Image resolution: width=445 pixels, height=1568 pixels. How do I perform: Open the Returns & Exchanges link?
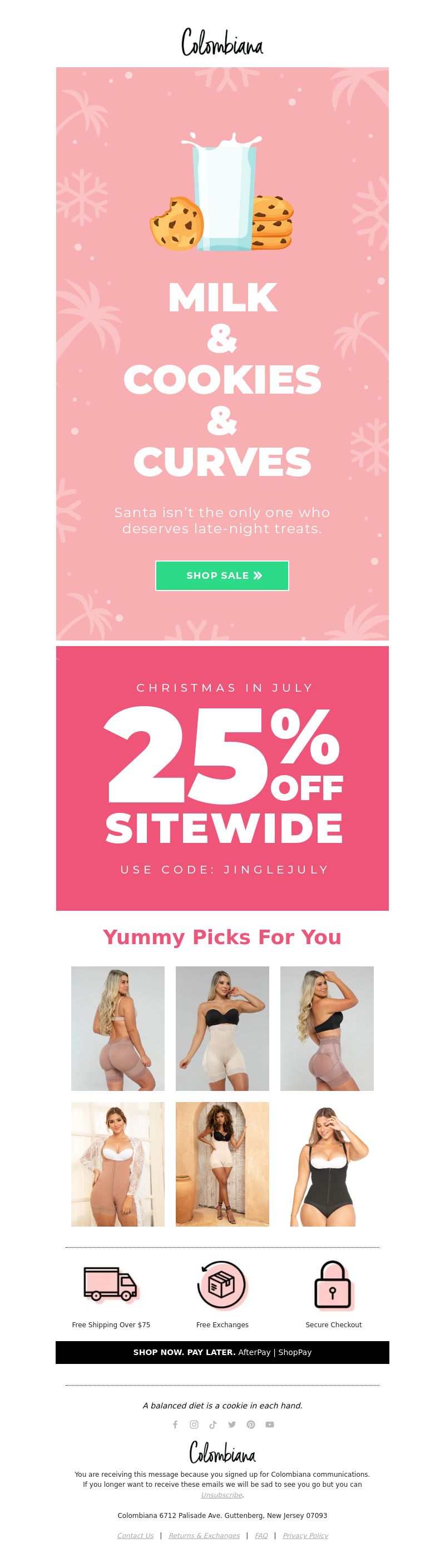(x=204, y=1535)
